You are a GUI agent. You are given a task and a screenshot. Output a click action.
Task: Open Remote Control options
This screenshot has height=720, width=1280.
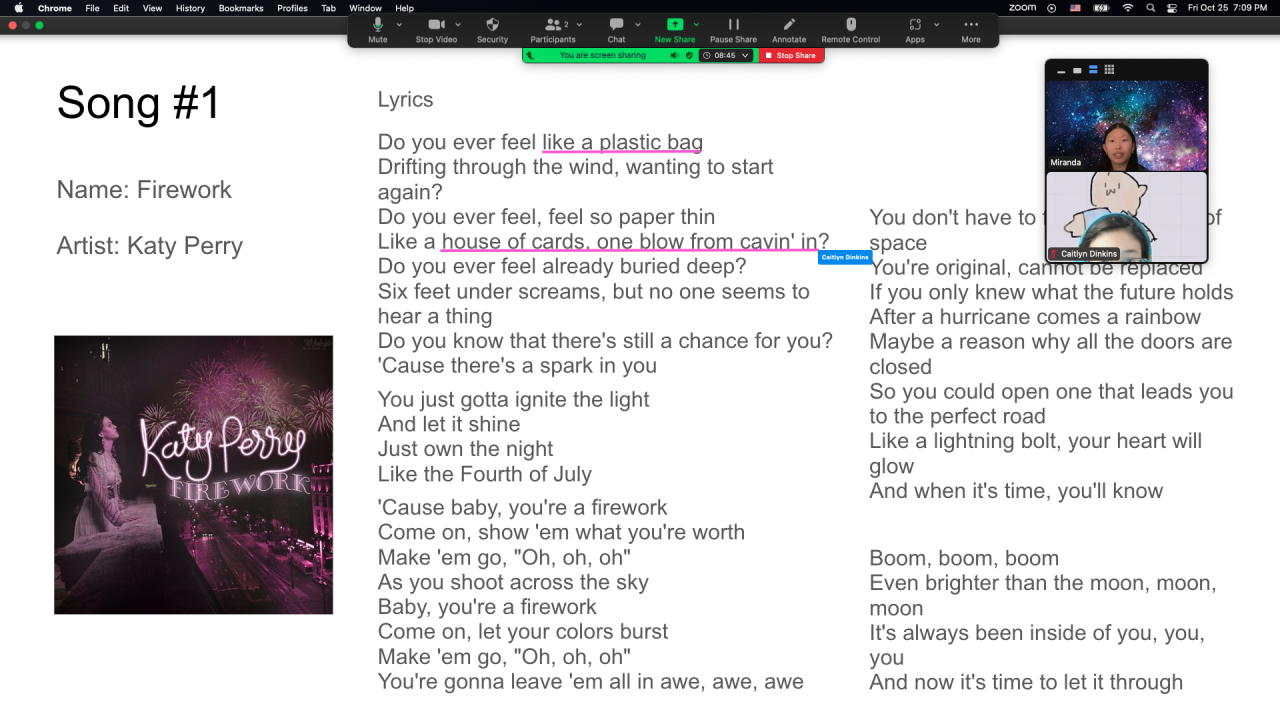coord(851,29)
